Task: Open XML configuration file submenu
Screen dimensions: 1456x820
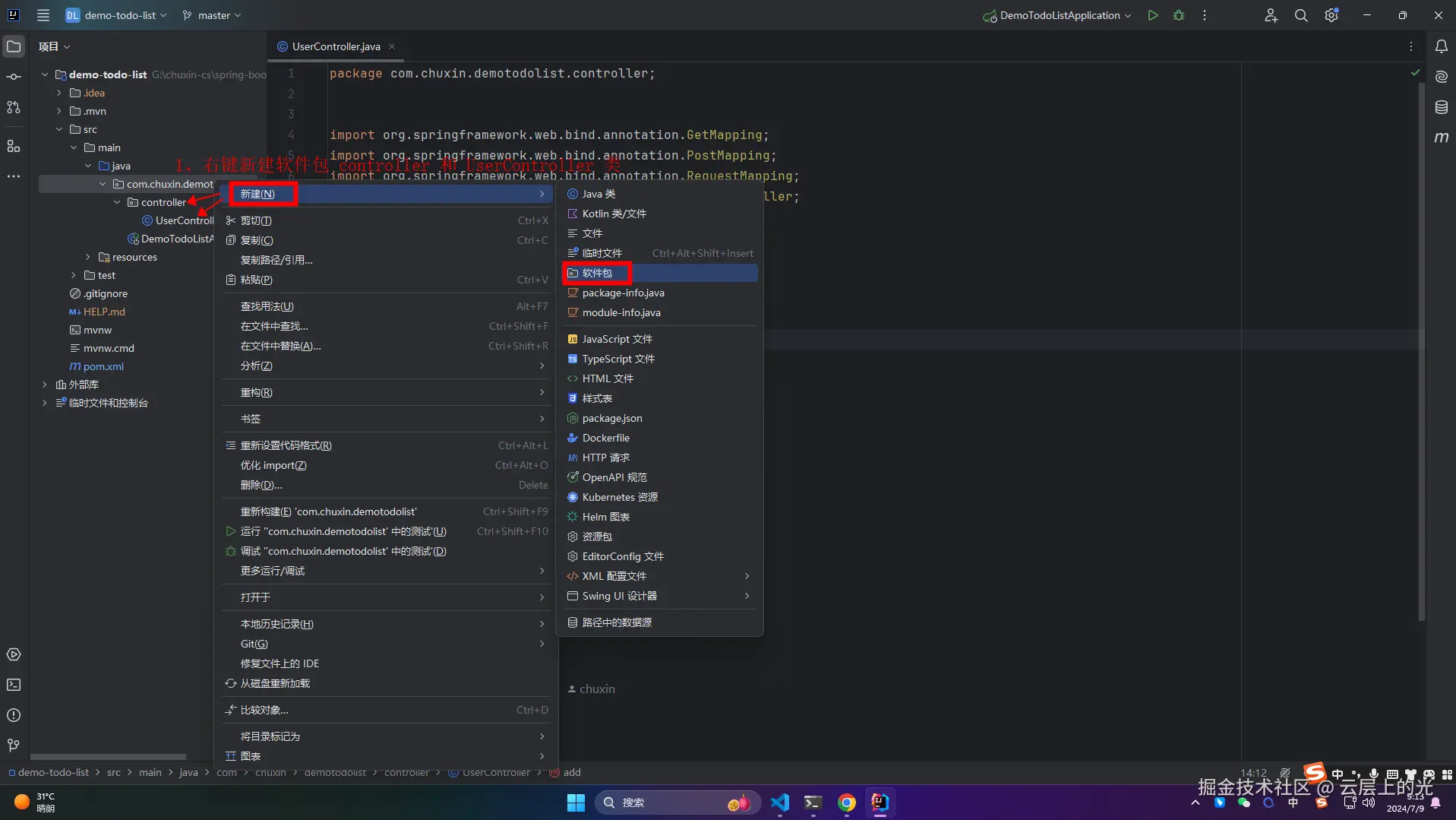Action: (x=661, y=576)
